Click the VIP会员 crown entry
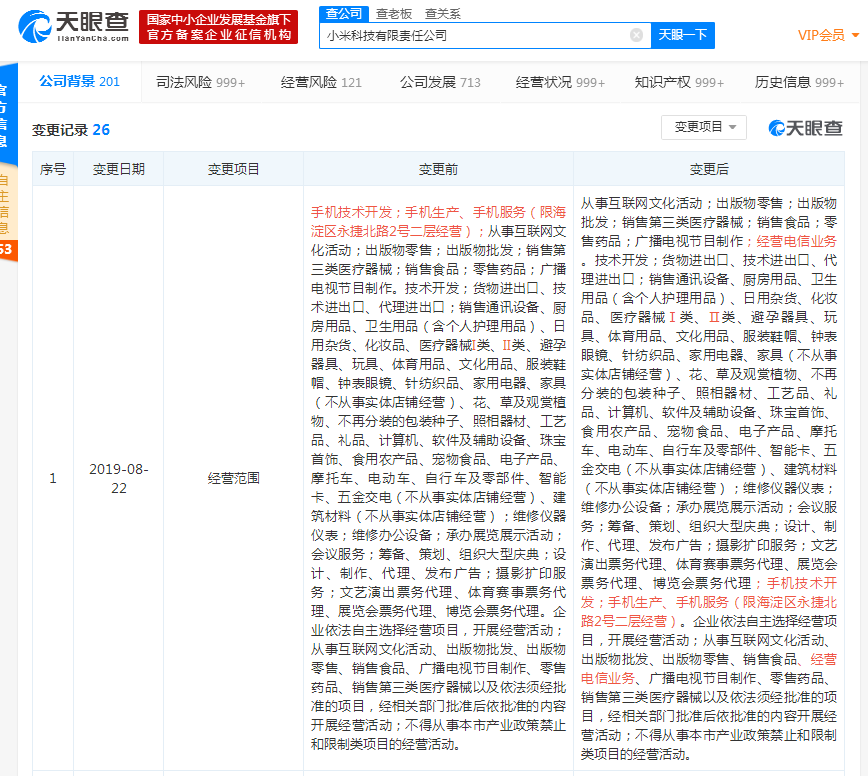 [820, 34]
